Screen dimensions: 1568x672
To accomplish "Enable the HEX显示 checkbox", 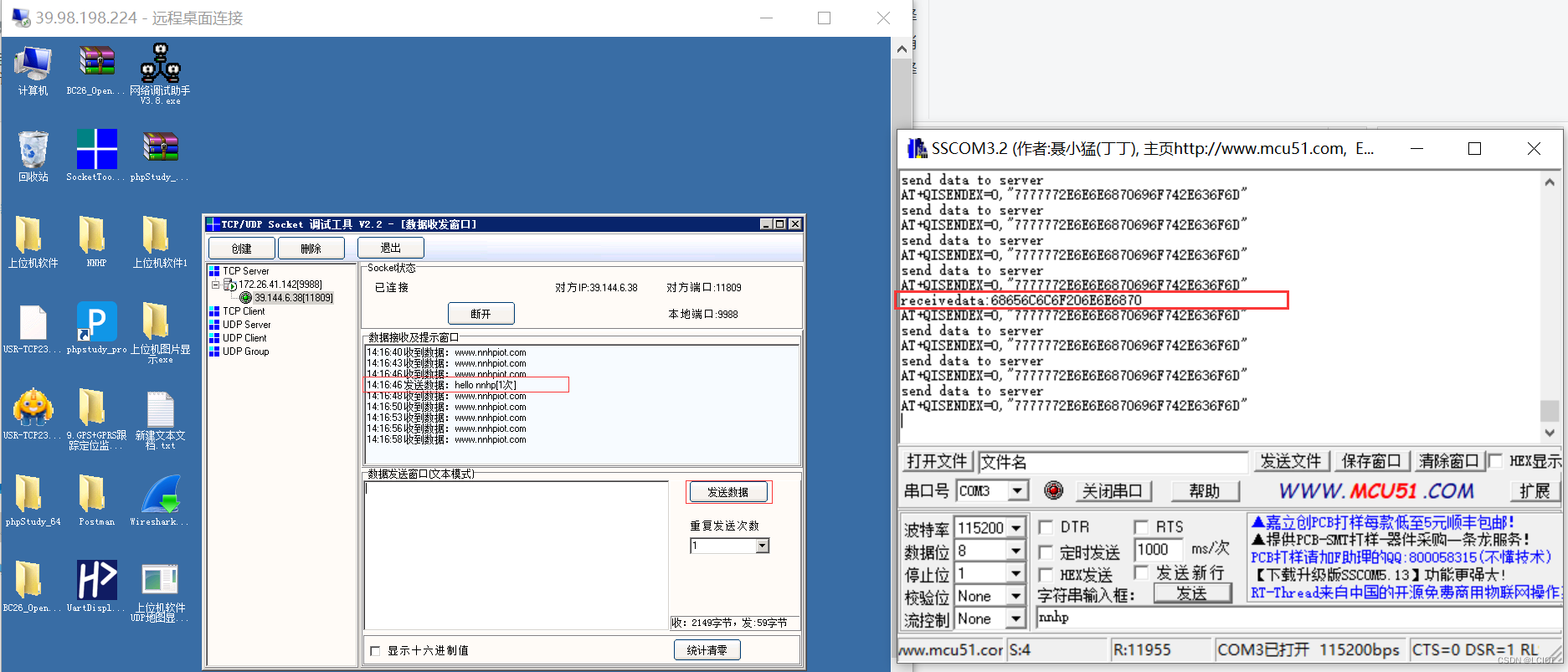I will (x=1495, y=460).
